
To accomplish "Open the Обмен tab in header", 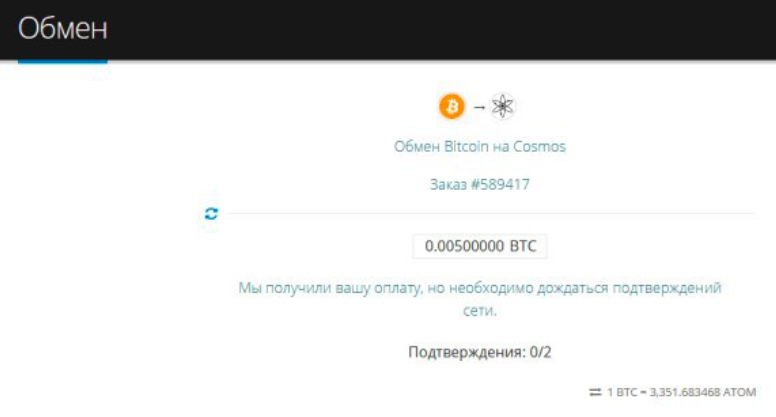I will point(63,28).
